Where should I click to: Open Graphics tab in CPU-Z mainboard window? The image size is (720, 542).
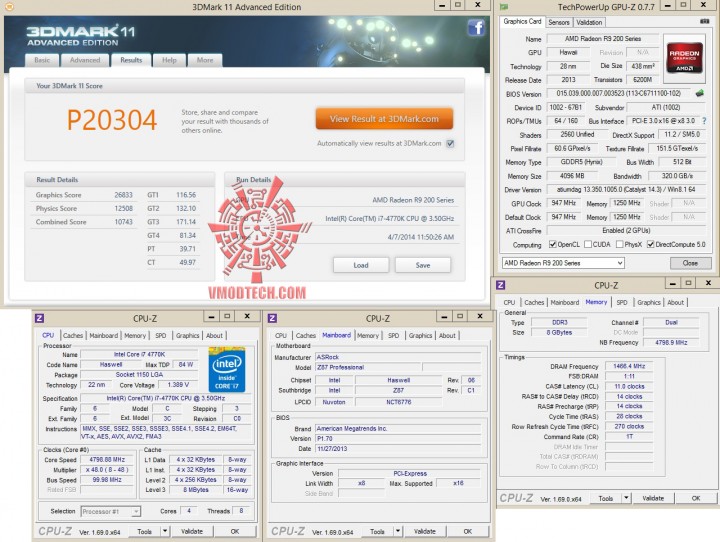pyautogui.click(x=420, y=336)
